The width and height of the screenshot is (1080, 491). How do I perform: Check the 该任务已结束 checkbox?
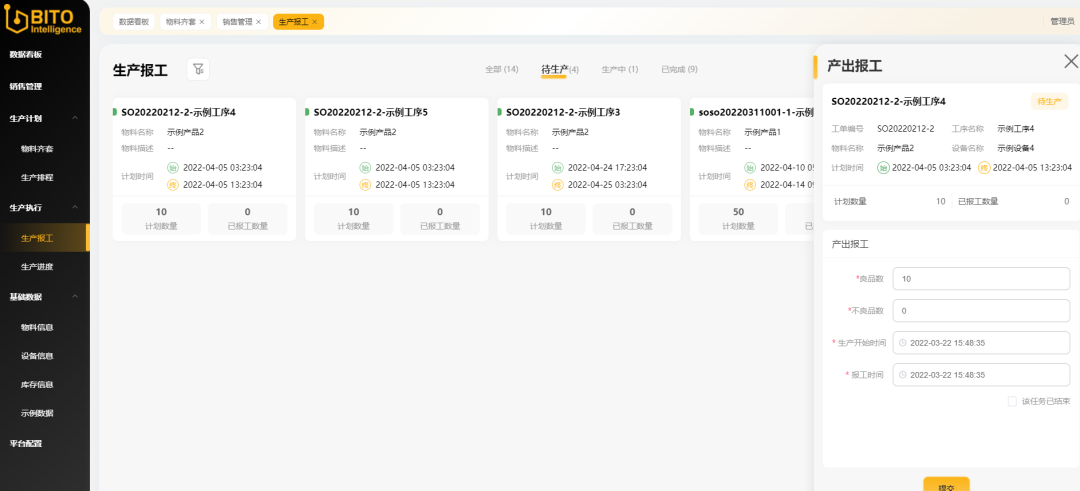point(1012,401)
